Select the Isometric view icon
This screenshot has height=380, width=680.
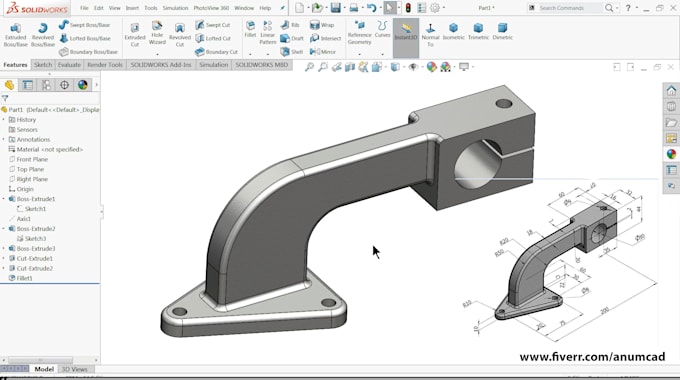tap(454, 32)
